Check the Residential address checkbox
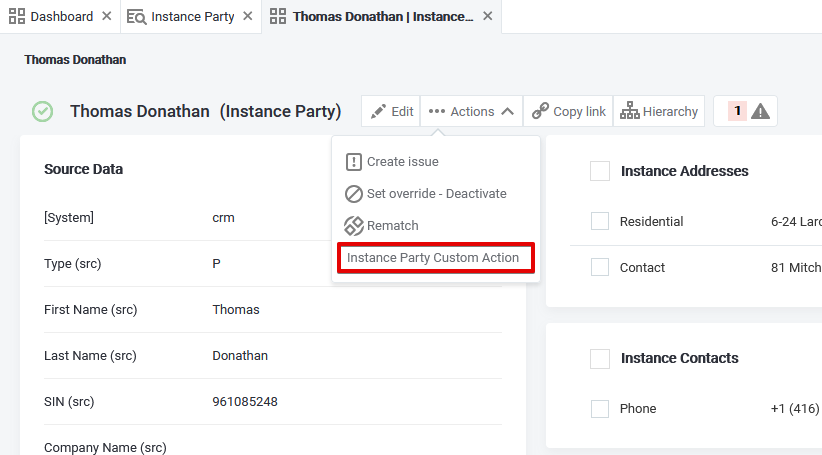Image resolution: width=822 pixels, height=455 pixels. [x=600, y=222]
